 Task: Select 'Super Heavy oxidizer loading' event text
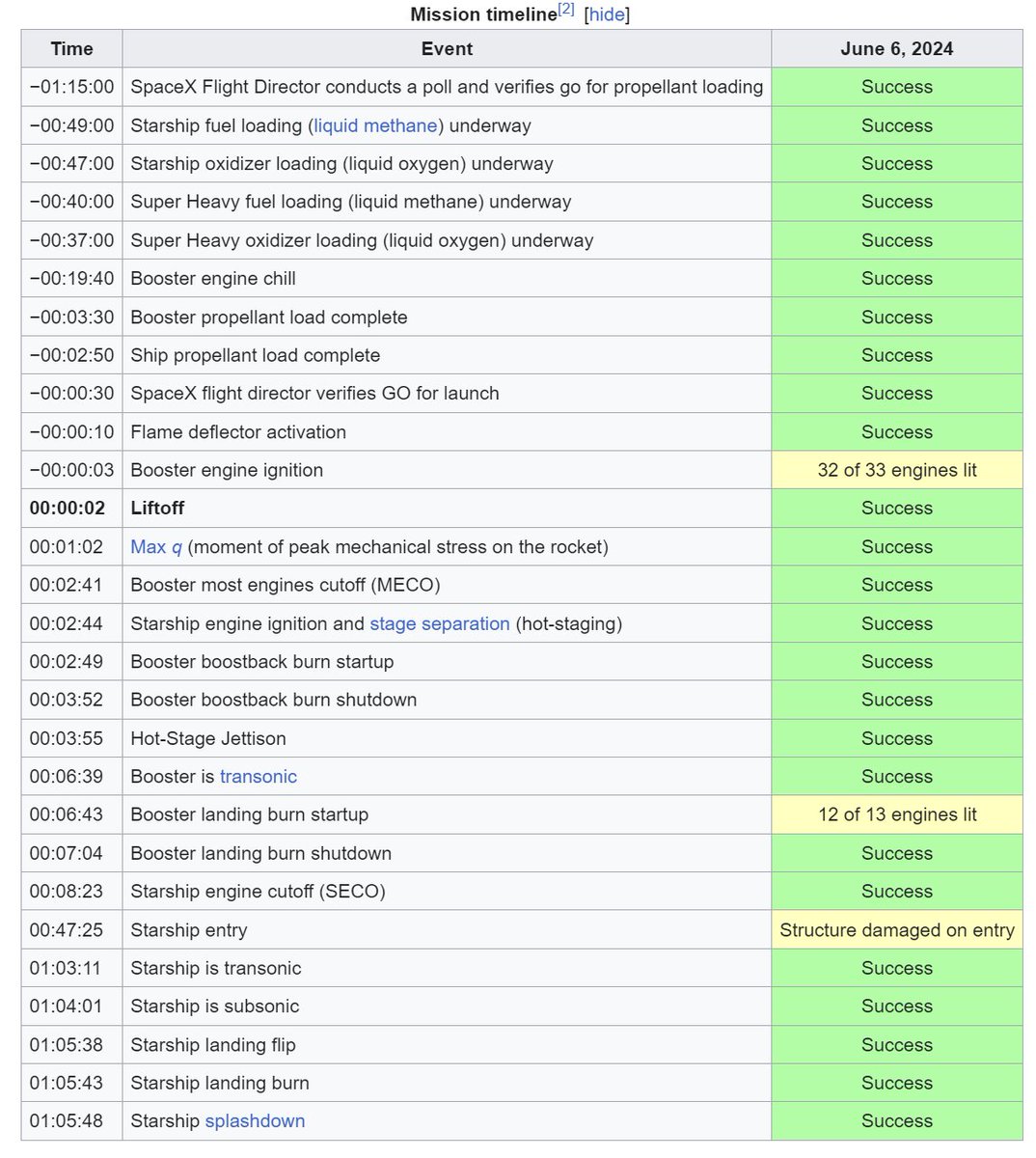click(x=362, y=240)
